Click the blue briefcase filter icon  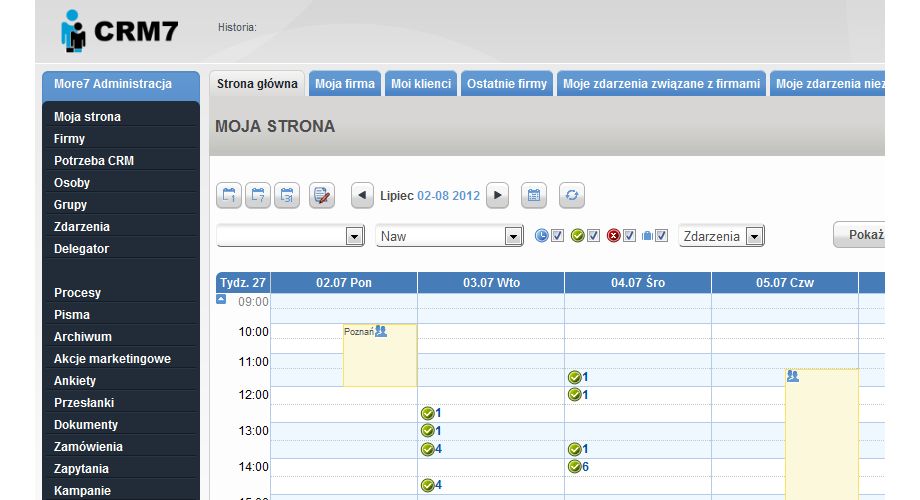pos(647,236)
